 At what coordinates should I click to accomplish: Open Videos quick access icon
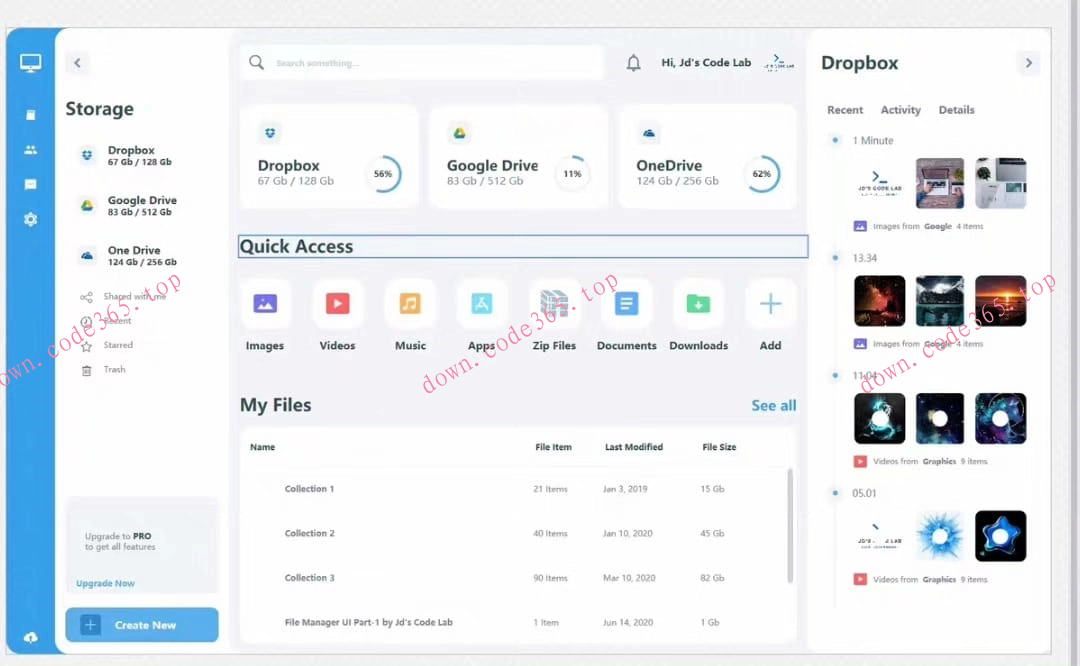(x=338, y=304)
